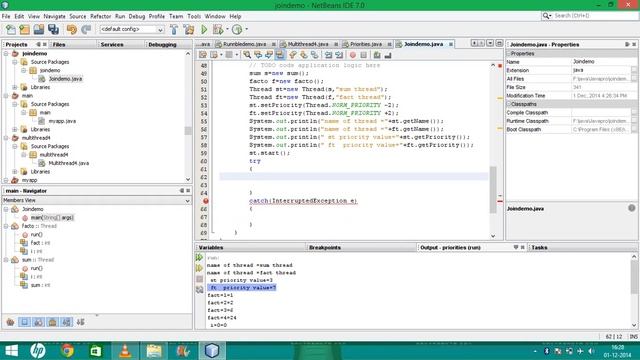Collapse the sum class node in Navigator
Viewport: 640px width, 360px height.
click(x=6, y=260)
